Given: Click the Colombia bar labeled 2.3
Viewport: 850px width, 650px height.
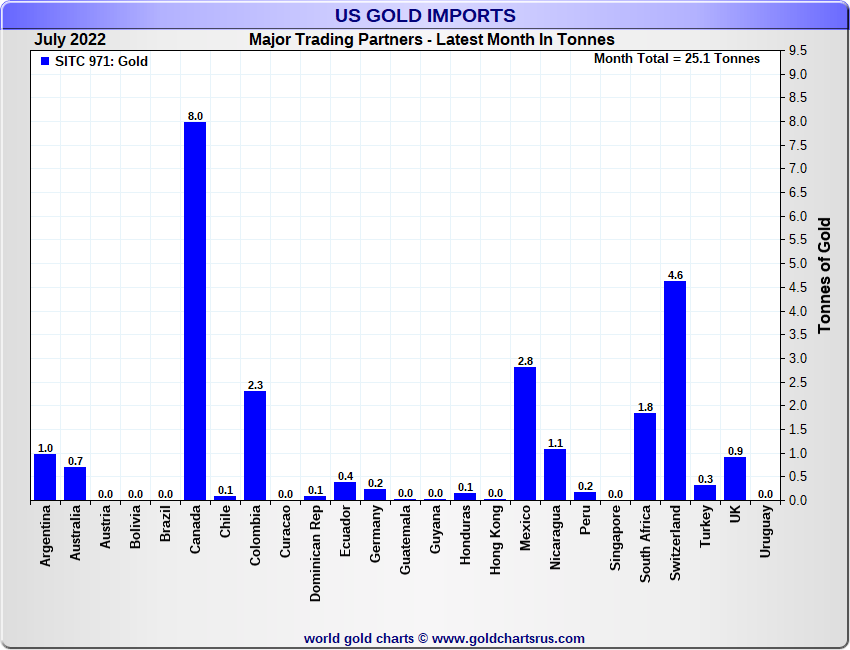Looking at the screenshot, I should (x=255, y=446).
